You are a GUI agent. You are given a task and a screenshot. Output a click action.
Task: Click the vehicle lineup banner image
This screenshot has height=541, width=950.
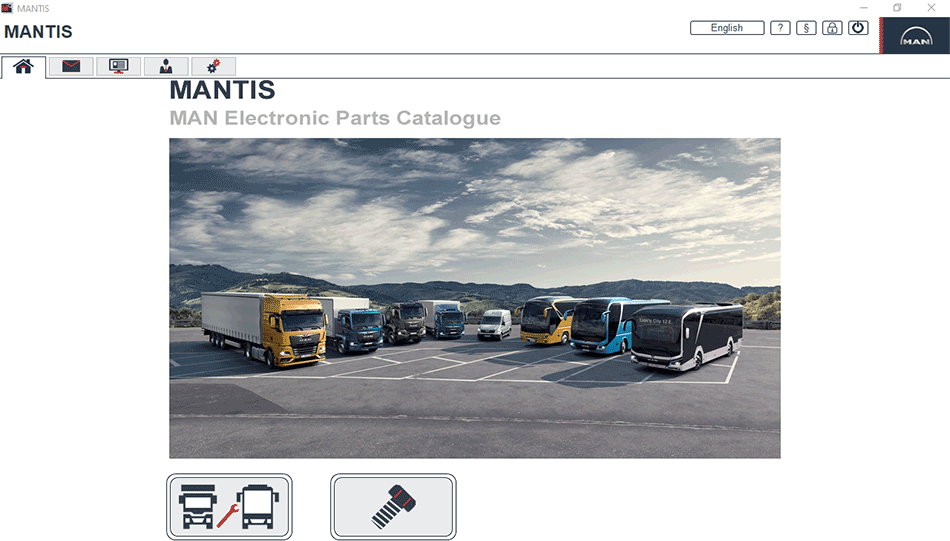475,298
